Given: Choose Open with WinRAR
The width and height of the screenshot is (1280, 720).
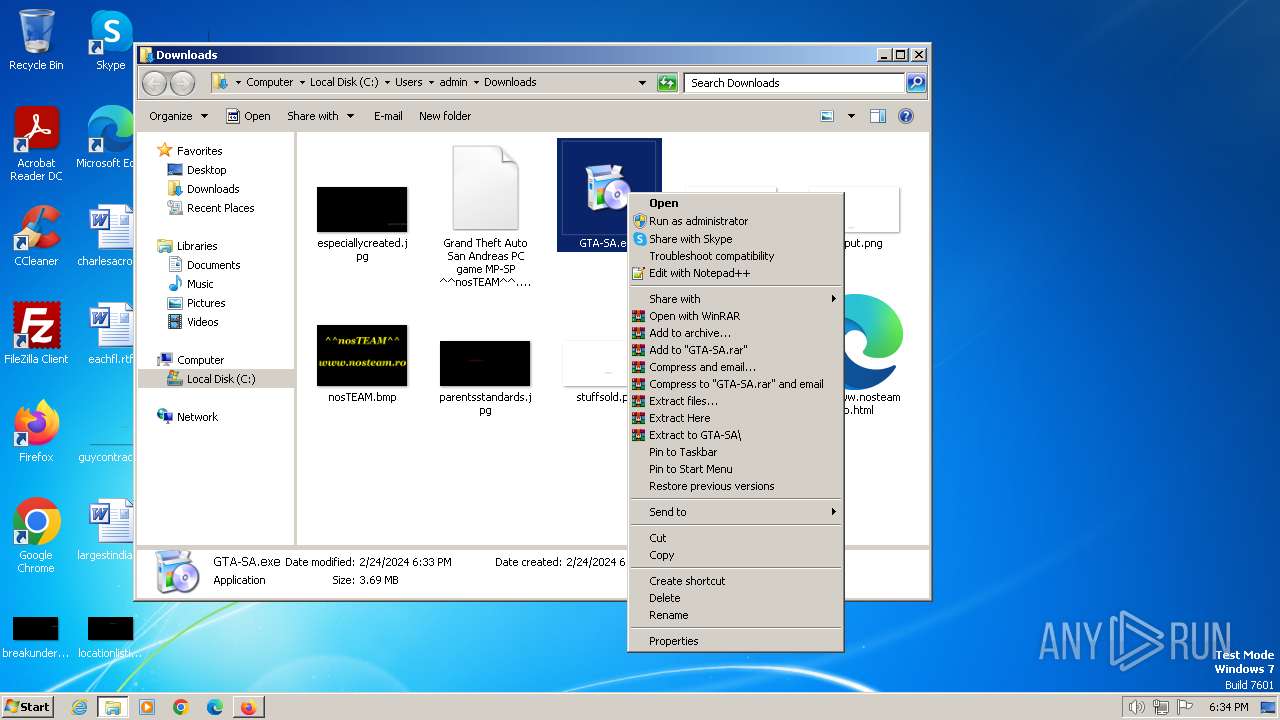Looking at the screenshot, I should (736, 316).
